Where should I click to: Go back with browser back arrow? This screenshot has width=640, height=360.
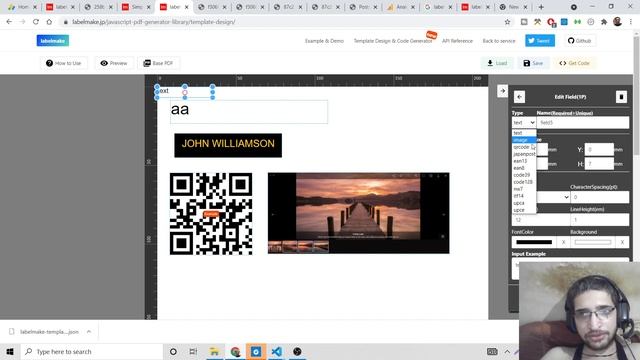pyautogui.click(x=9, y=22)
